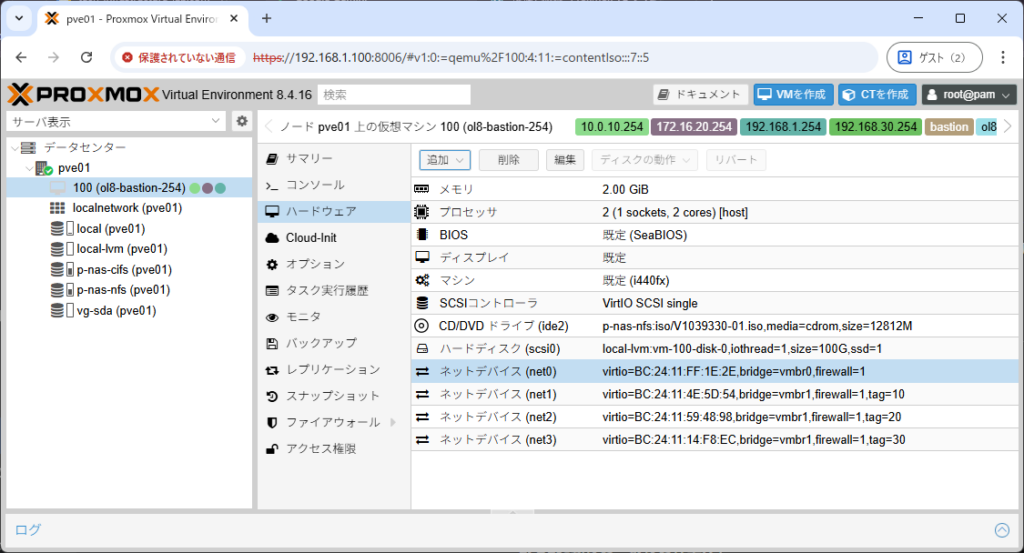Expand the ファイアウォール submenu arrow
Screen dimensions: 1024x553
pyautogui.click(x=393, y=422)
